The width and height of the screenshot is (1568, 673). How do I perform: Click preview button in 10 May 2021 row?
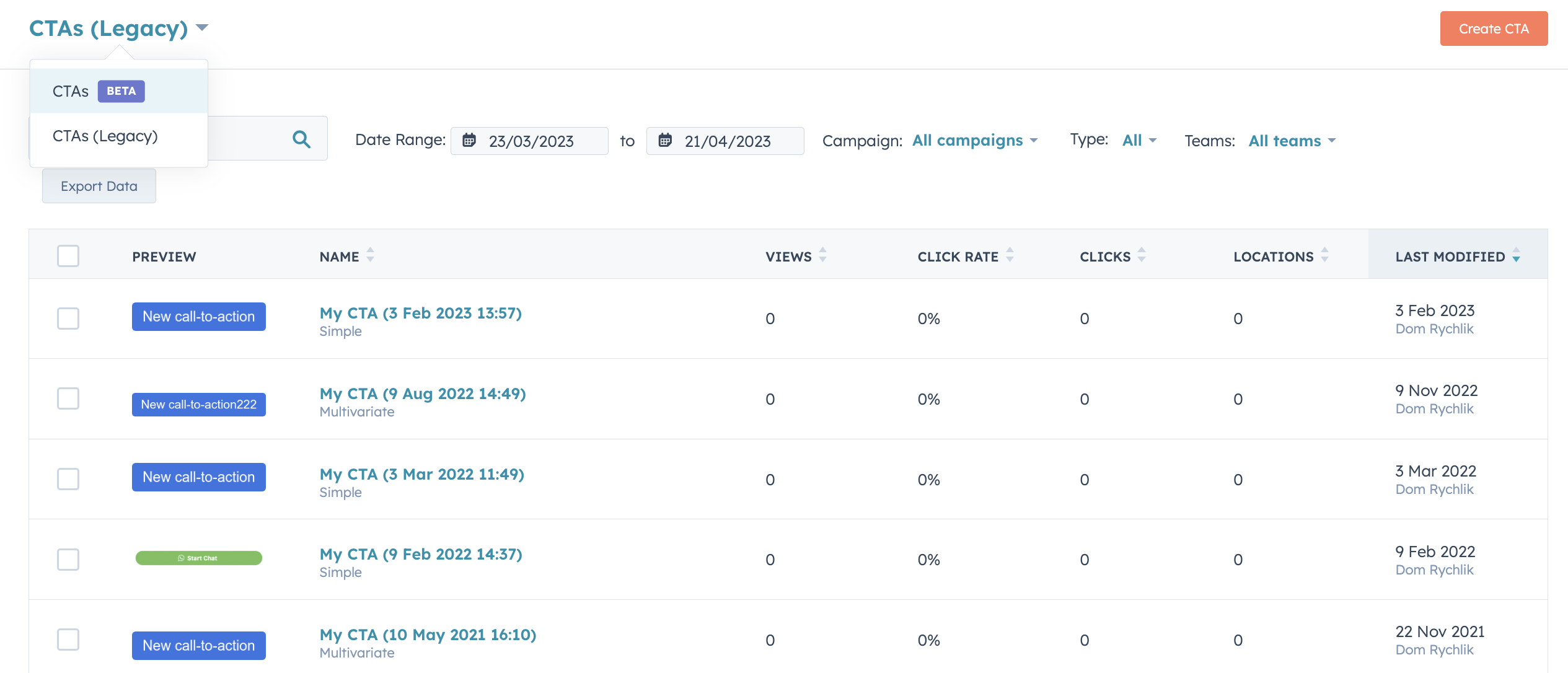(199, 646)
